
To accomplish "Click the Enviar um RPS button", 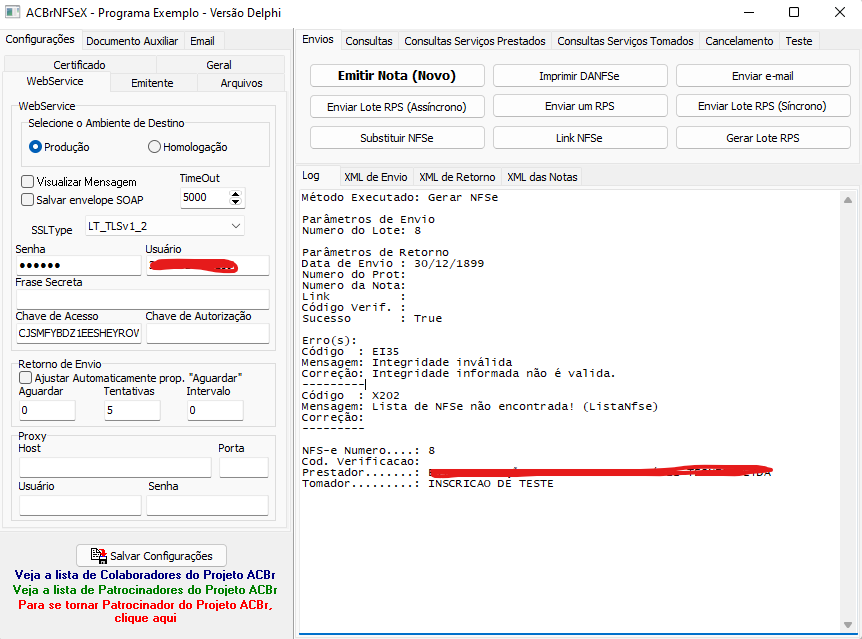I will coord(579,107).
